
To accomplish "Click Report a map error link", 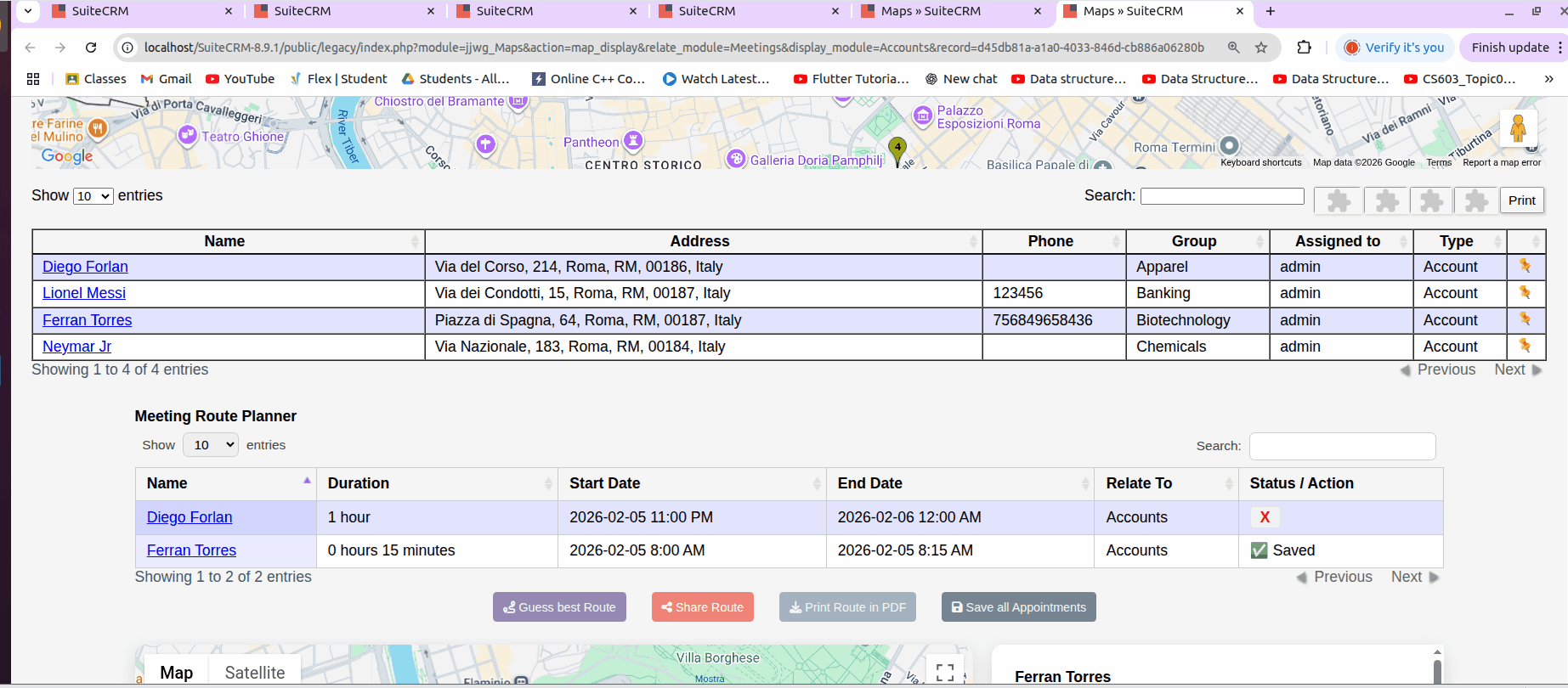I will tap(1501, 162).
